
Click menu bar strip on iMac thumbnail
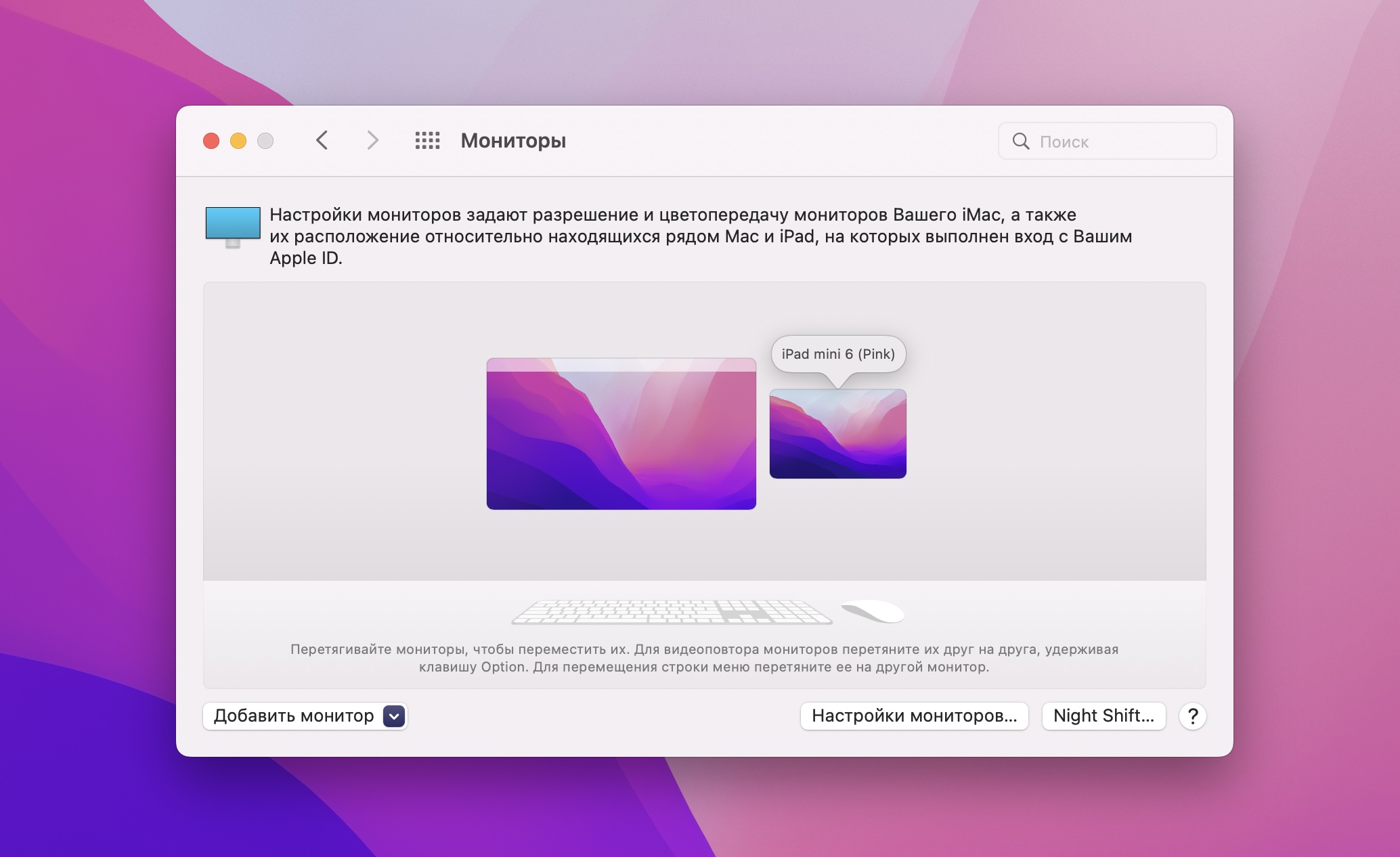[x=621, y=365]
